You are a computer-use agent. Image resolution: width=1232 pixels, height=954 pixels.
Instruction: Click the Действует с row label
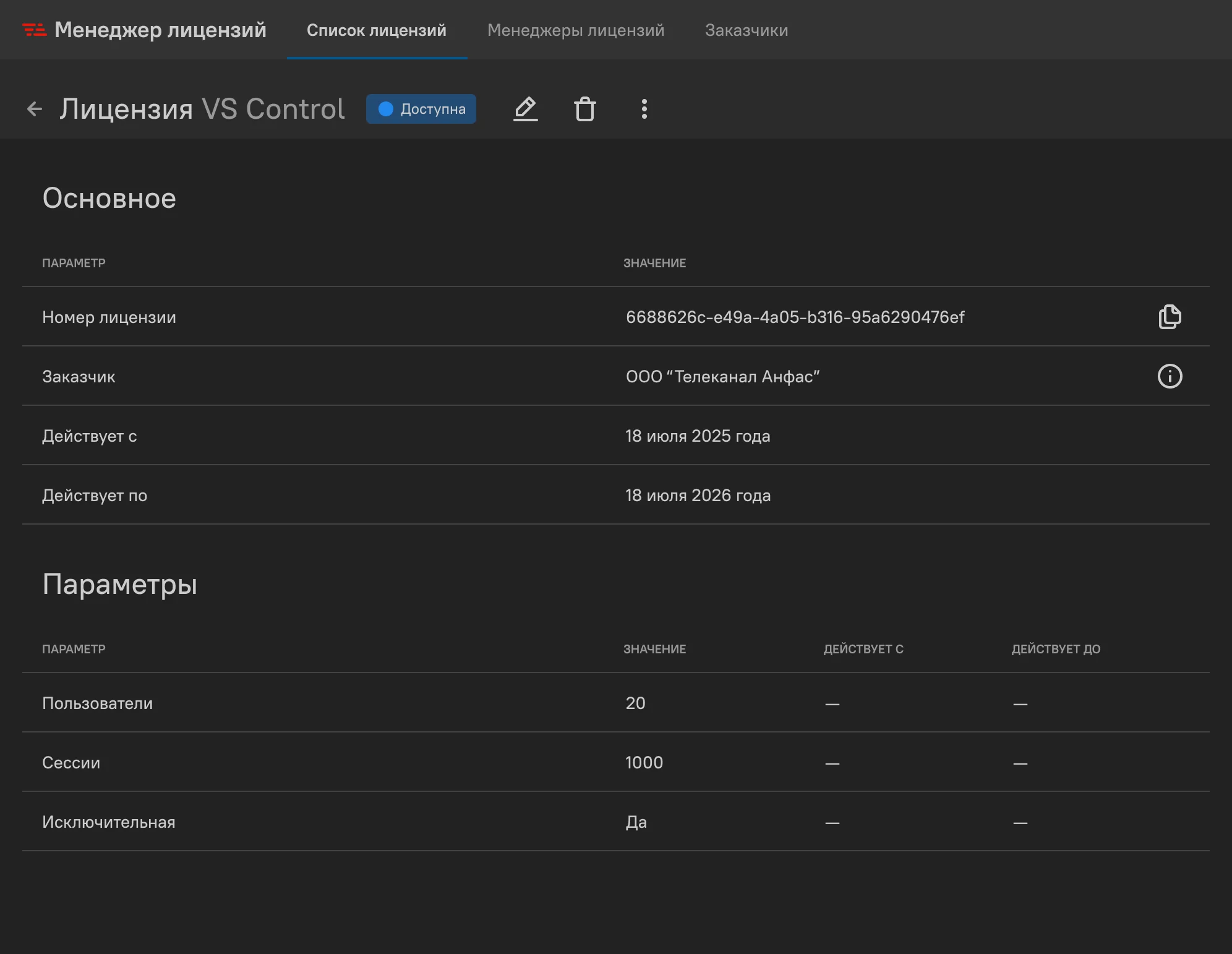[x=90, y=436]
